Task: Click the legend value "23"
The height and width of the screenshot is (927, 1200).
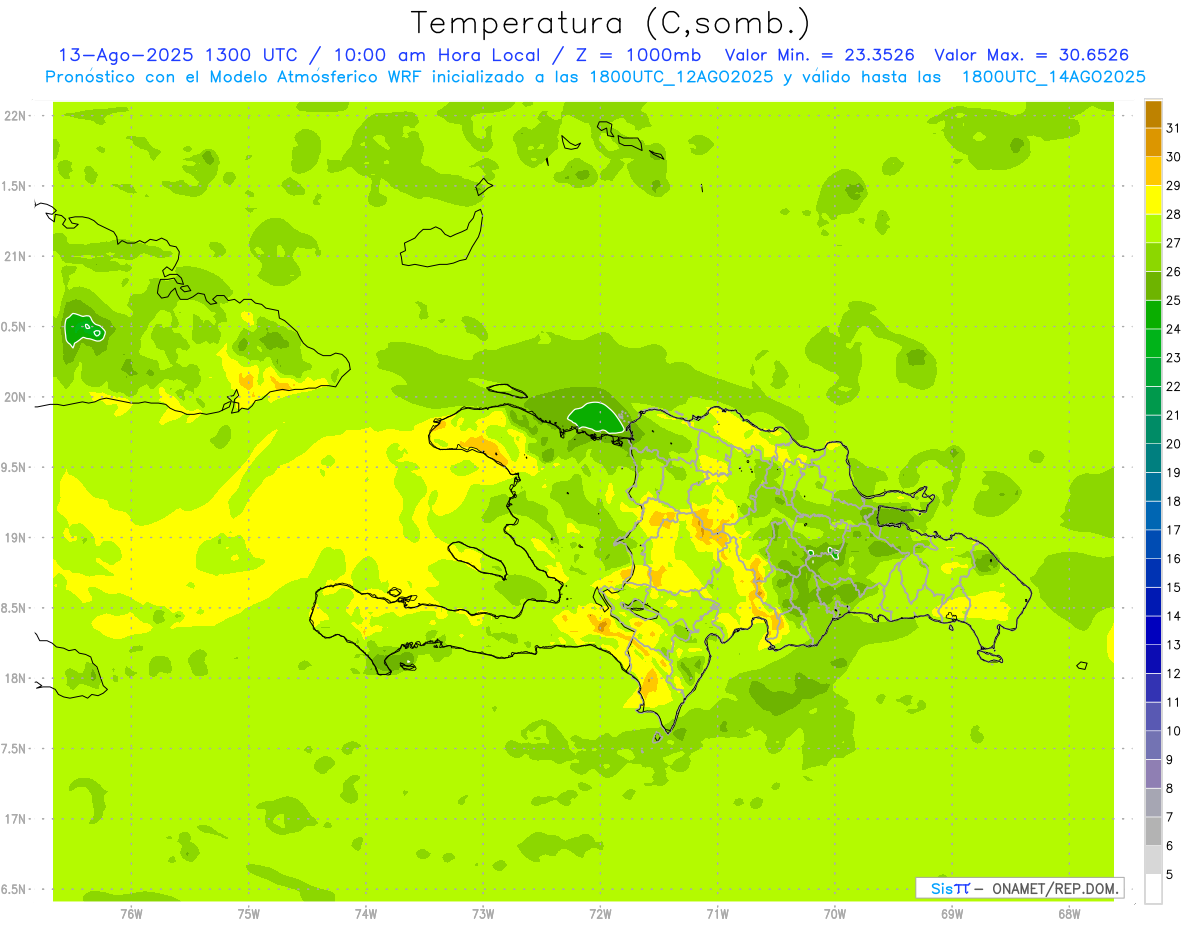Action: 1173,358
